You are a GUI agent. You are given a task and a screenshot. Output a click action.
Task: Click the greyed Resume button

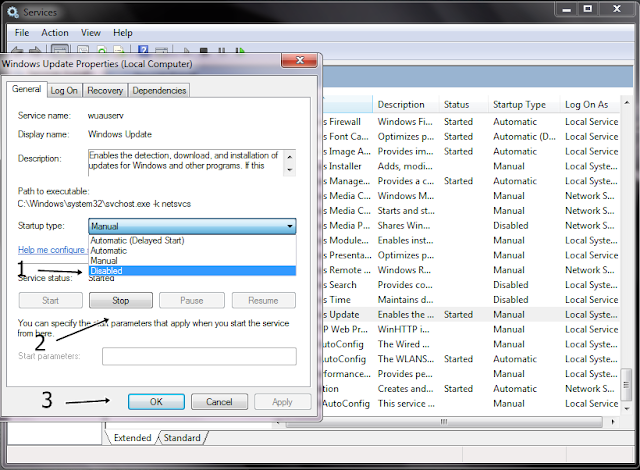[x=264, y=300]
